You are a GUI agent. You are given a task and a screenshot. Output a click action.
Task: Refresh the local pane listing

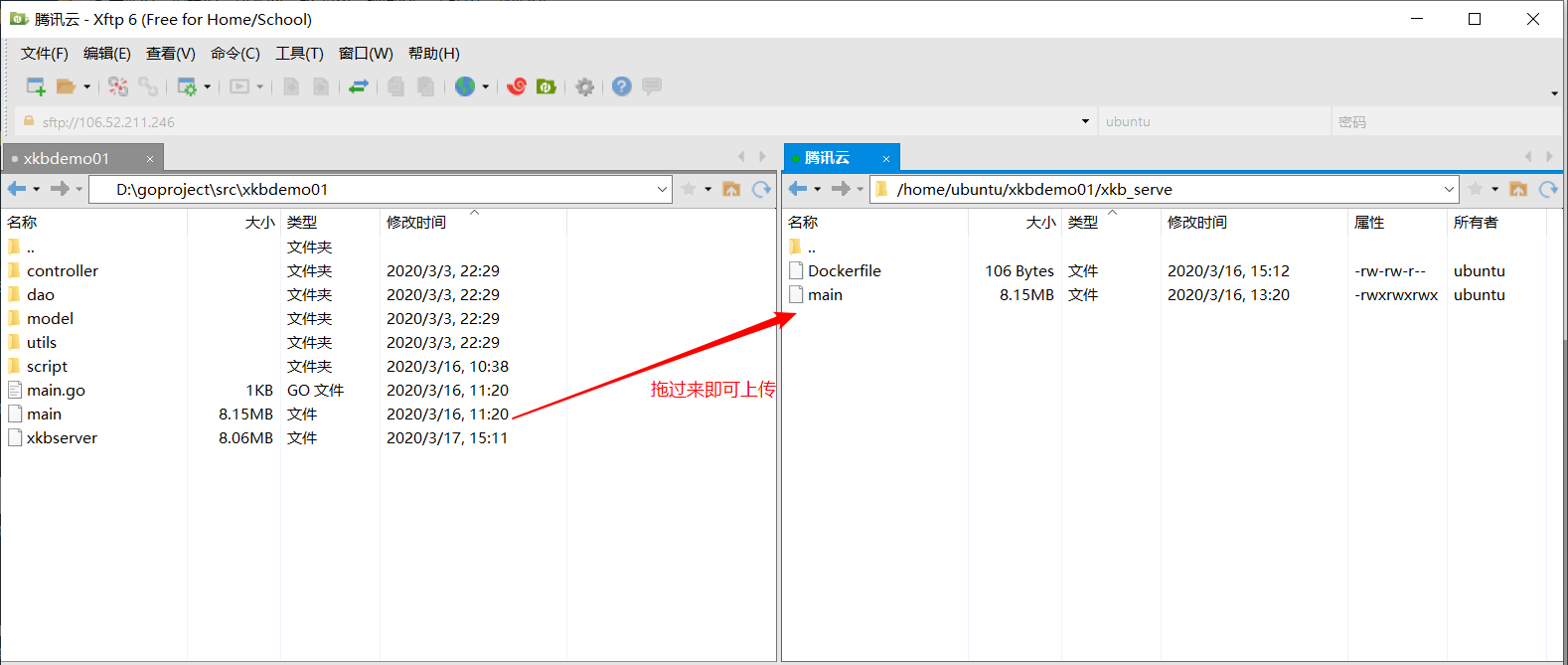pyautogui.click(x=762, y=189)
